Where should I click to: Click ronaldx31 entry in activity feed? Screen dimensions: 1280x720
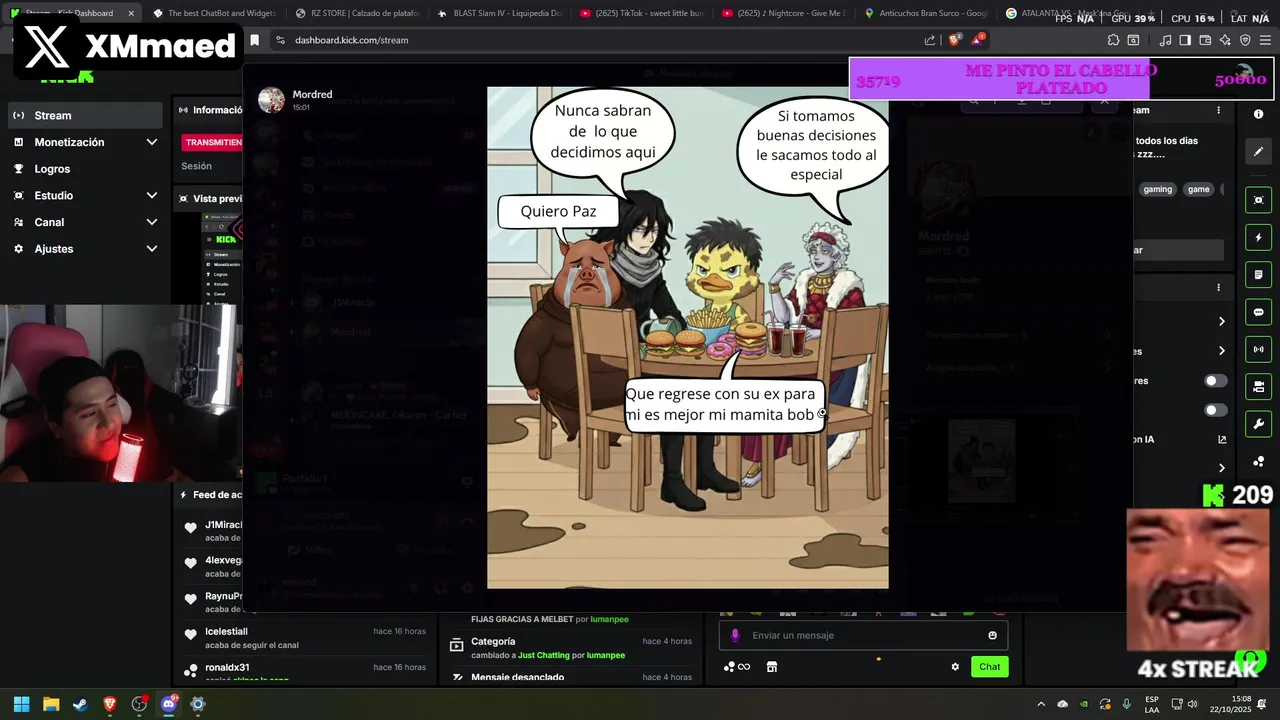pos(305,672)
